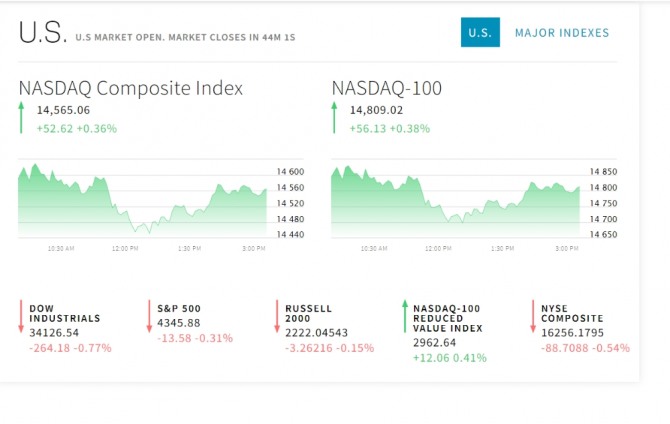The width and height of the screenshot is (670, 424).
Task: Click the NASDAQ-100 green up arrow
Action: (x=335, y=118)
